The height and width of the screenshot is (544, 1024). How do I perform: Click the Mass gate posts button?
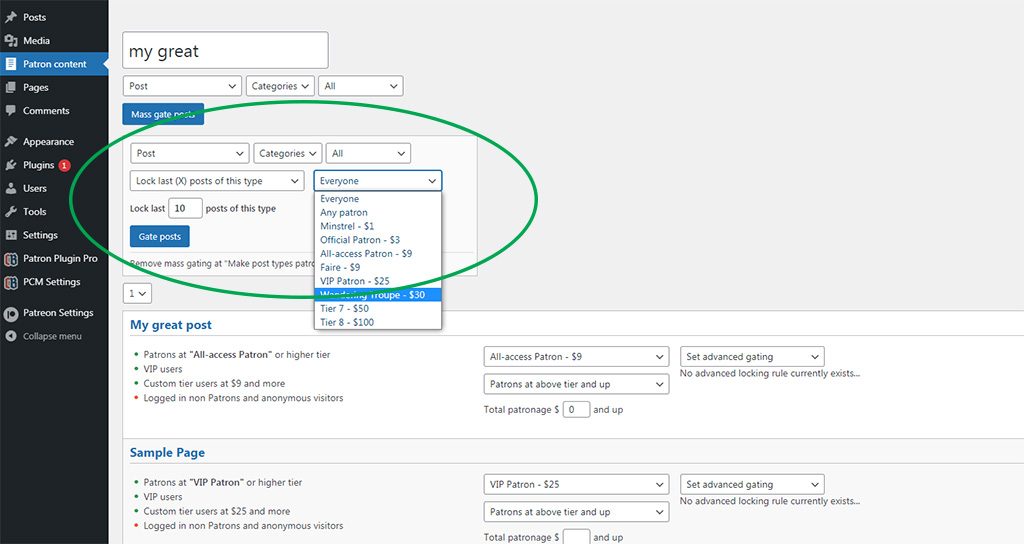coord(163,114)
